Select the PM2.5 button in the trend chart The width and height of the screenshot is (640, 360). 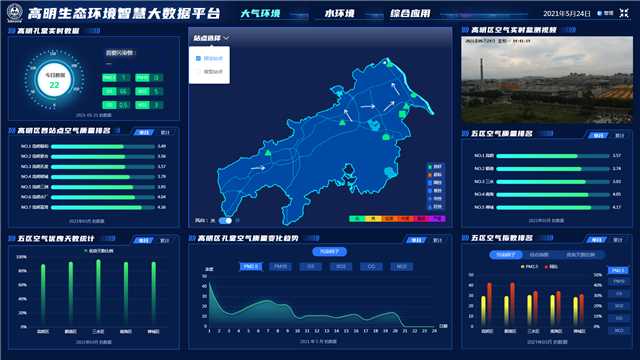pos(251,267)
